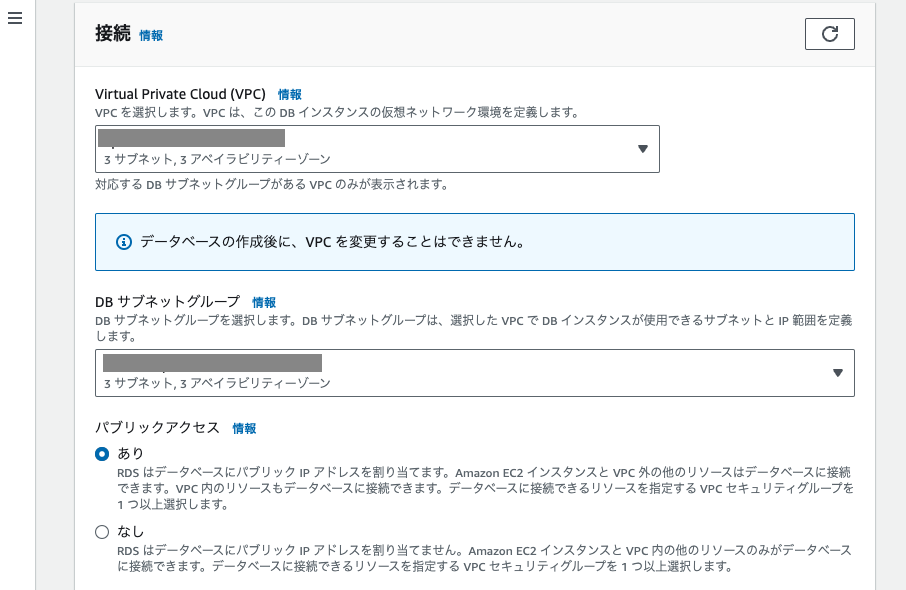The width and height of the screenshot is (906, 590).
Task: Click notice text データベースの作成後に、VPC を変更することはできません。
Action: pos(332,242)
